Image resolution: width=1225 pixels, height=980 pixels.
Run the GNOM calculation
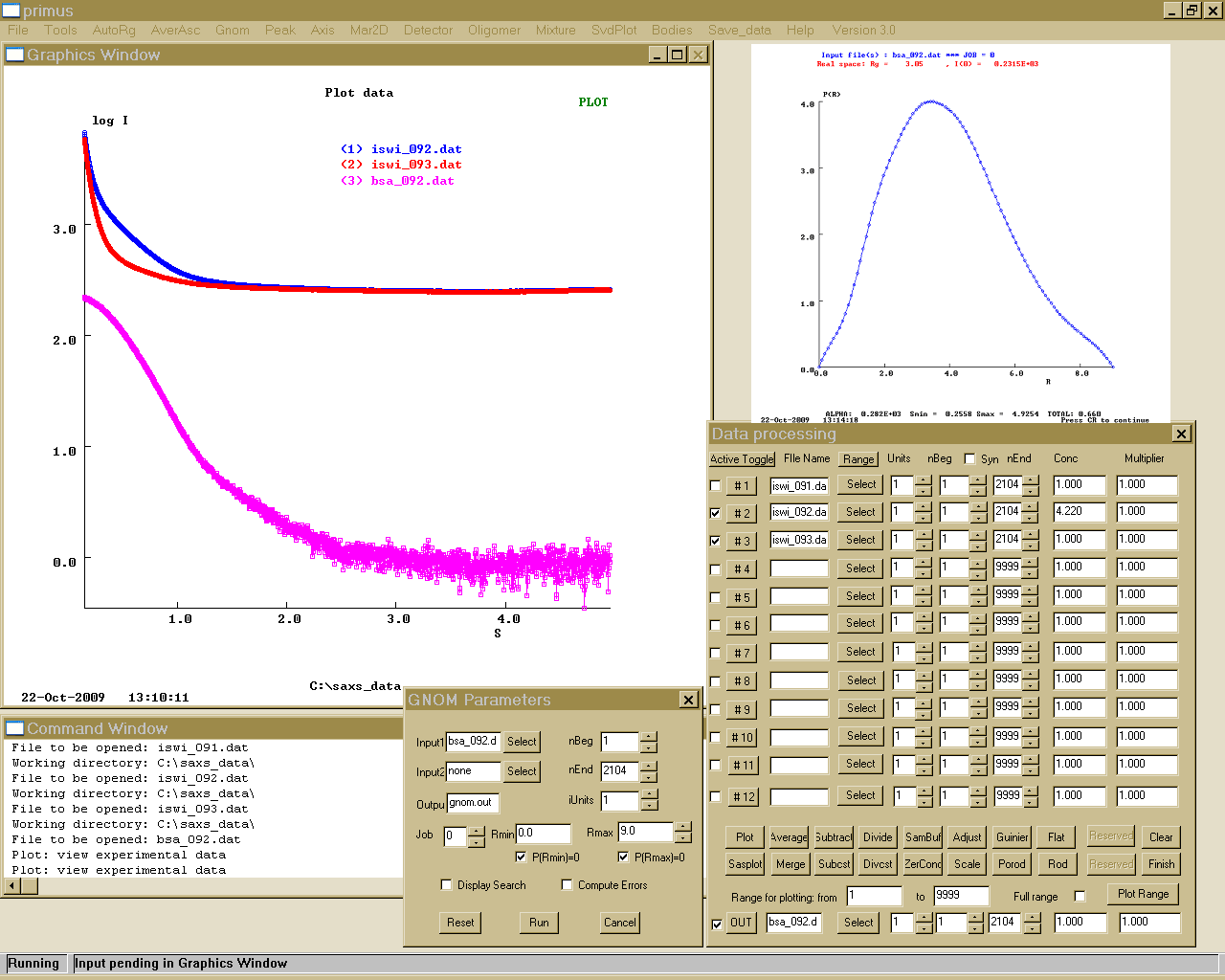pos(539,923)
